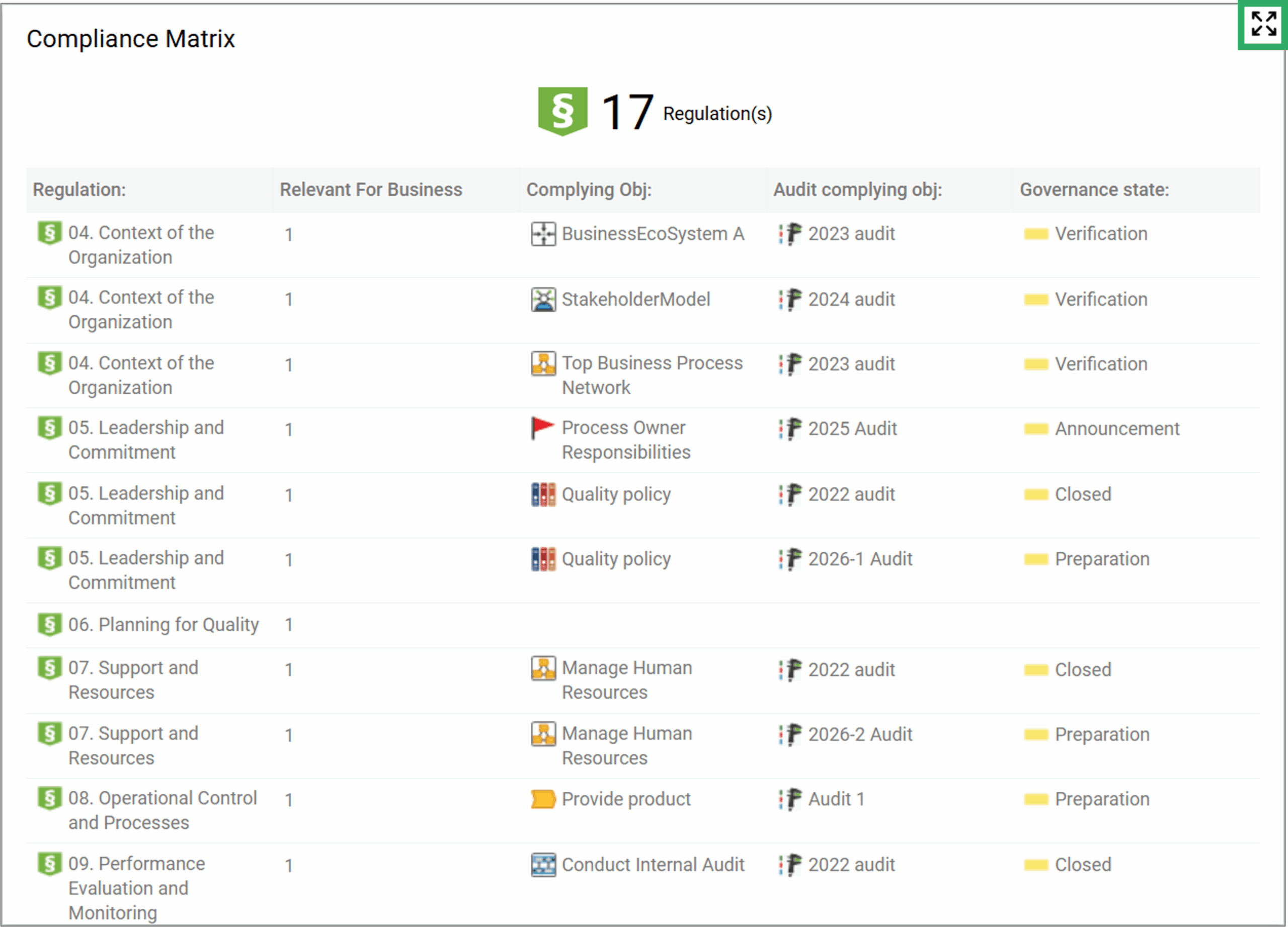Select the 08. Operational Control and Processes row
1288x927 pixels.
coord(163,811)
